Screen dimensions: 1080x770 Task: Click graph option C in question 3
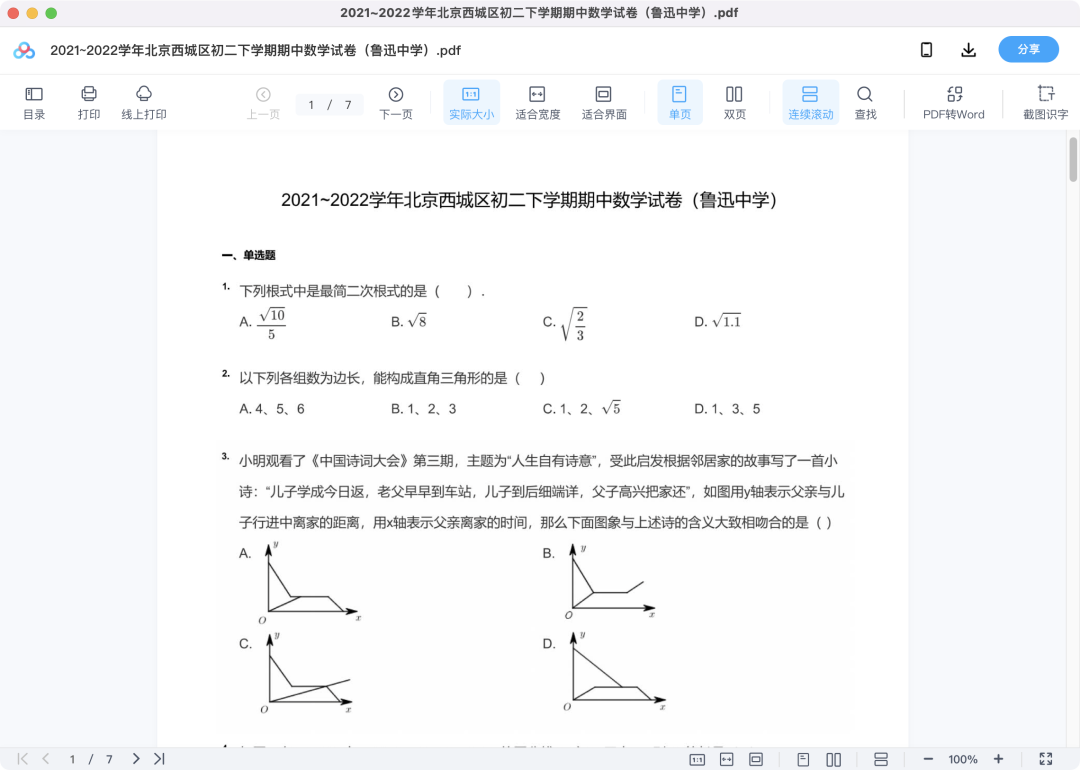pyautogui.click(x=307, y=673)
